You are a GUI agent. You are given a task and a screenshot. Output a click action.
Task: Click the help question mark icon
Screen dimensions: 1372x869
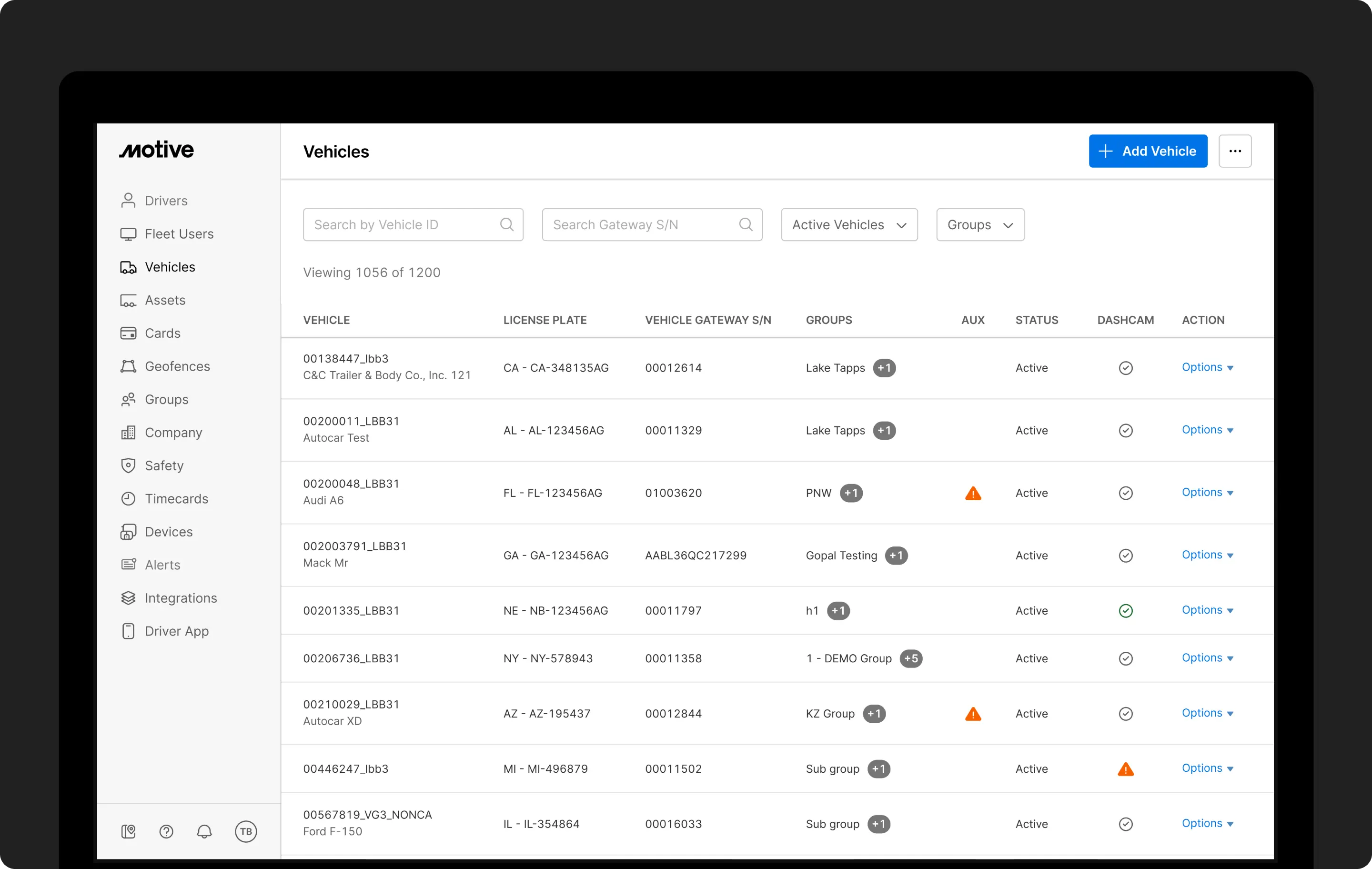pyautogui.click(x=166, y=831)
